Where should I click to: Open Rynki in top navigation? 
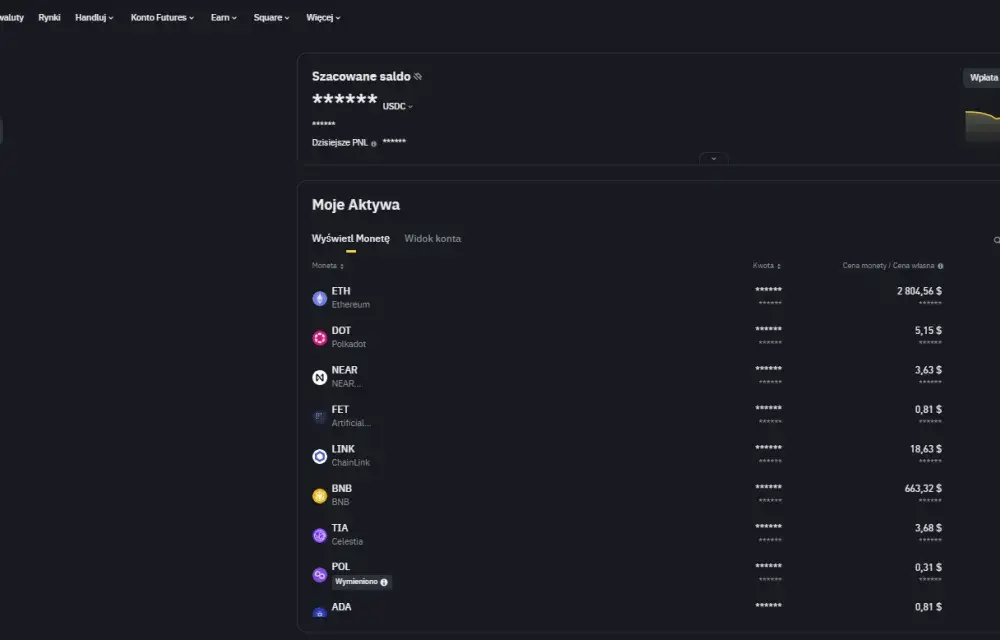click(x=49, y=18)
